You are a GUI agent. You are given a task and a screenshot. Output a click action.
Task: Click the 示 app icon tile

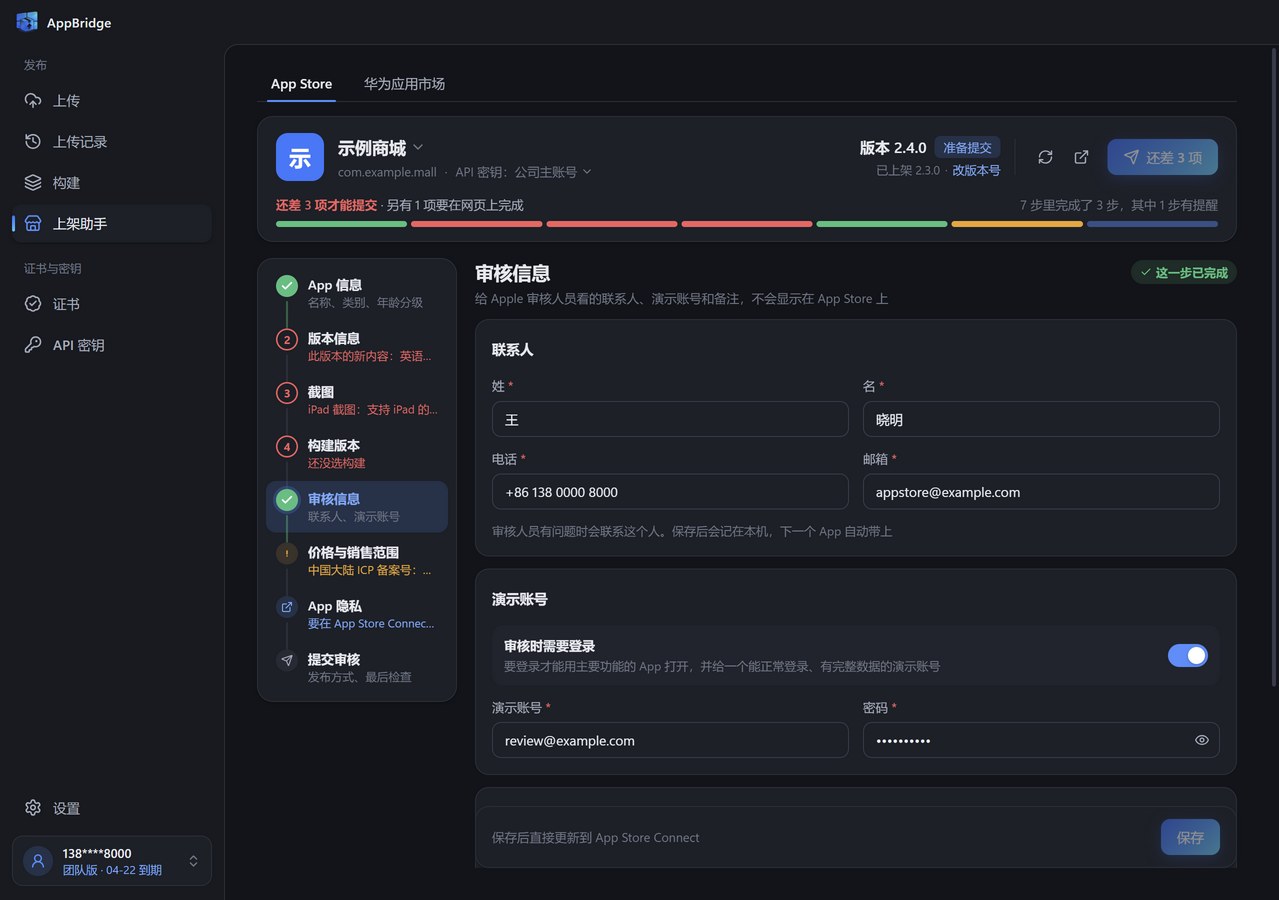click(300, 157)
